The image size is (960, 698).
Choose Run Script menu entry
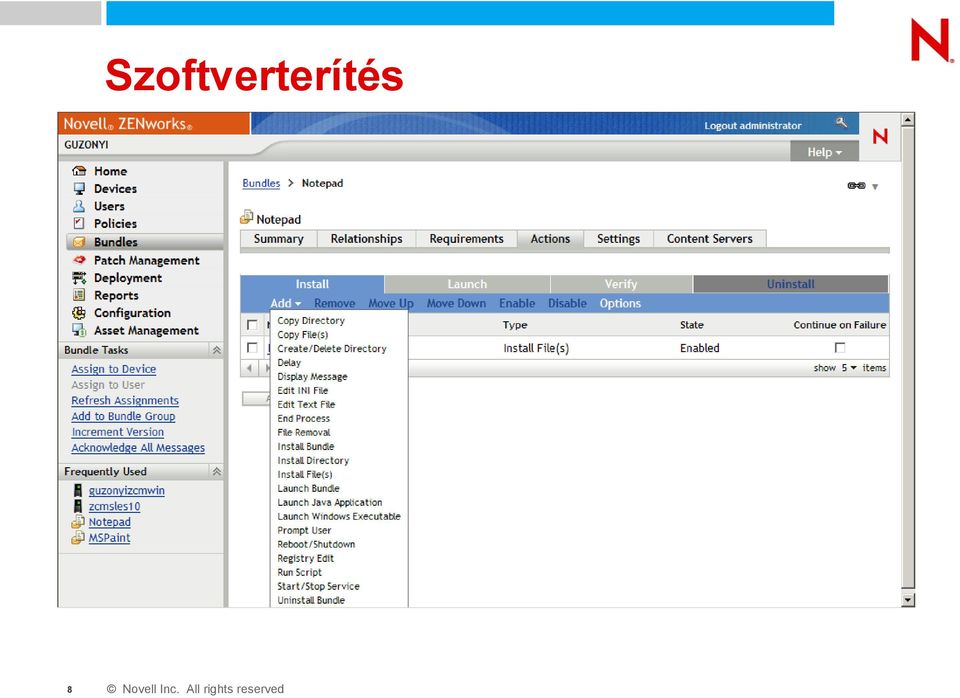[299, 572]
